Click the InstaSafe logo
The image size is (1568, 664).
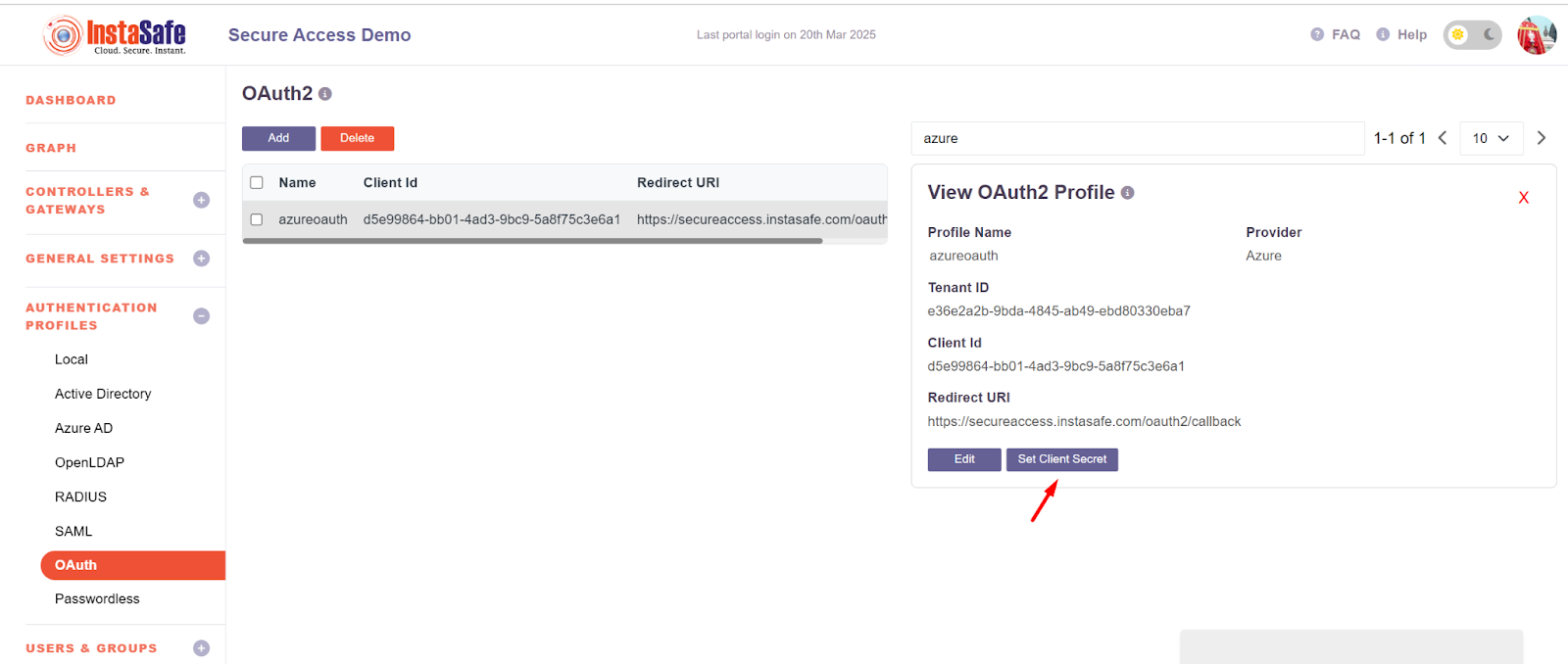115,35
